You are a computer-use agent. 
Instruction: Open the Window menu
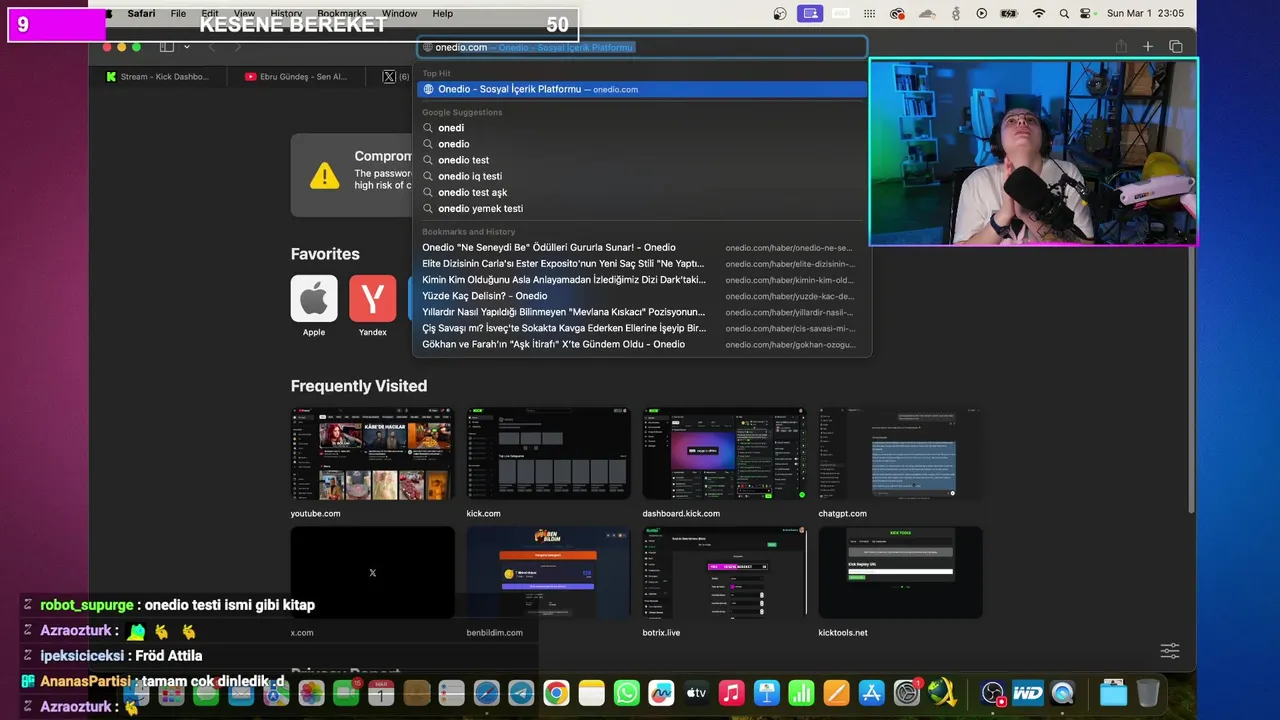399,14
